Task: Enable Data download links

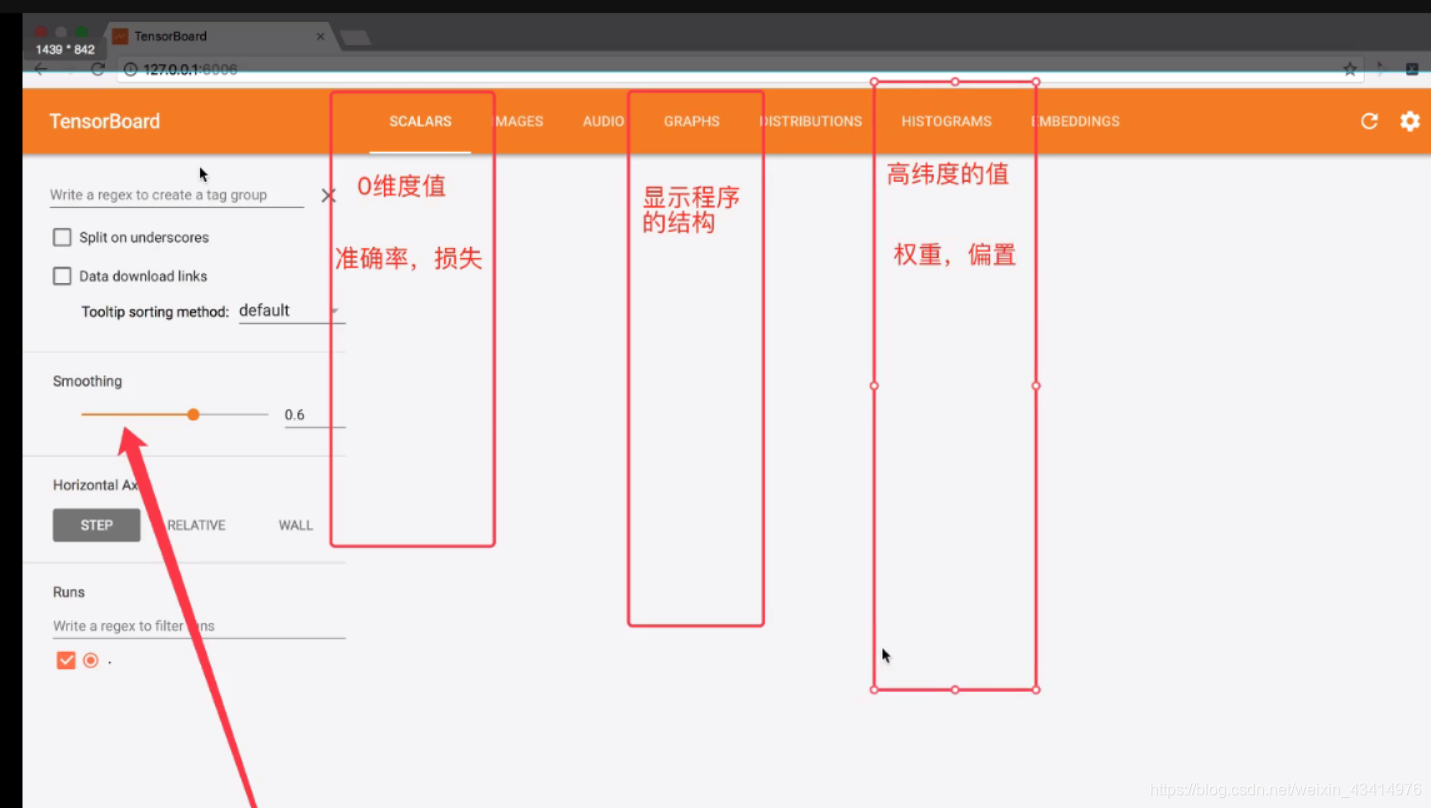Action: click(x=62, y=276)
